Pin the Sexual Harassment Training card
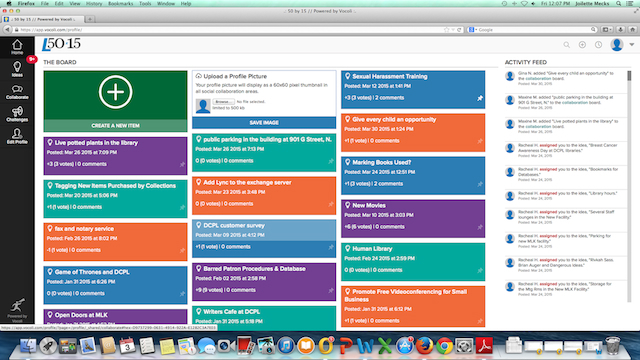Screen dimensions: 640x360 (480, 98)
